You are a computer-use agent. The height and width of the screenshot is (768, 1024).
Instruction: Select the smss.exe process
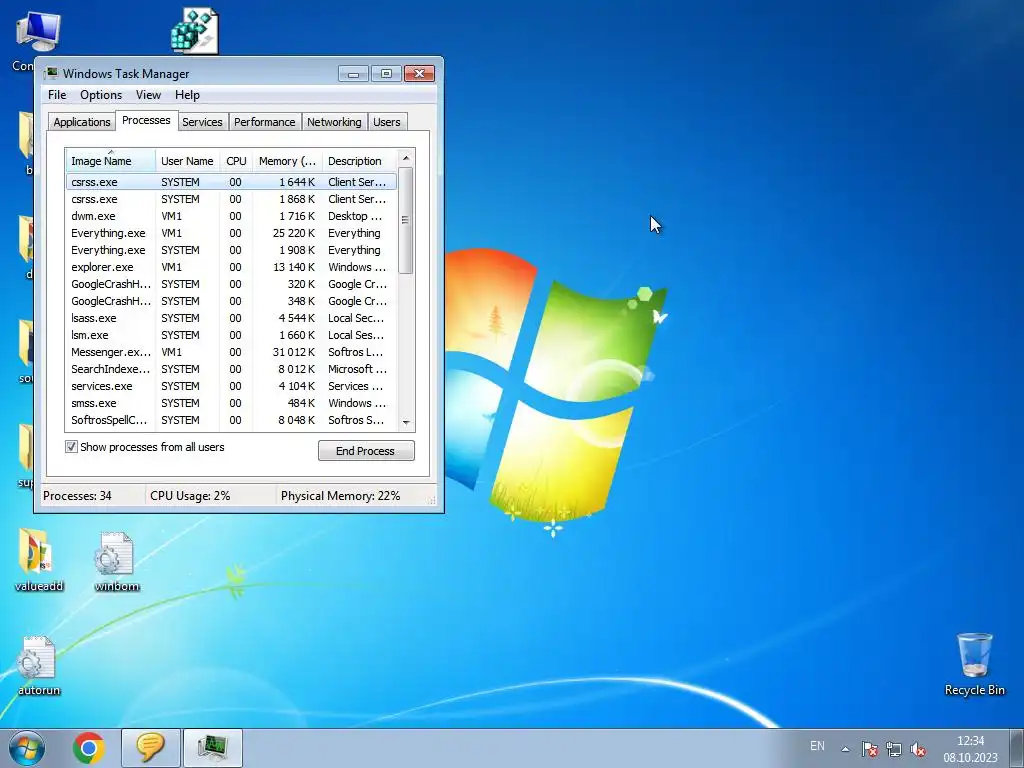[231, 403]
